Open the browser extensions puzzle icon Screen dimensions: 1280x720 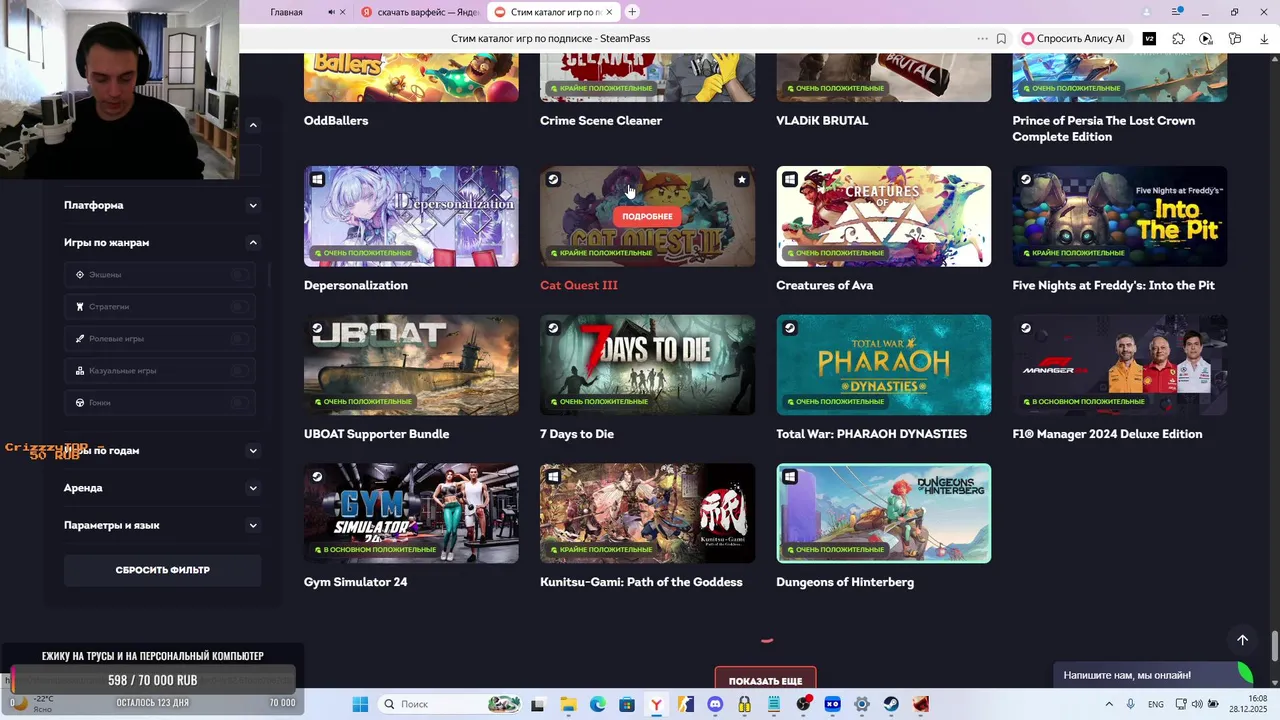pyautogui.click(x=1178, y=39)
